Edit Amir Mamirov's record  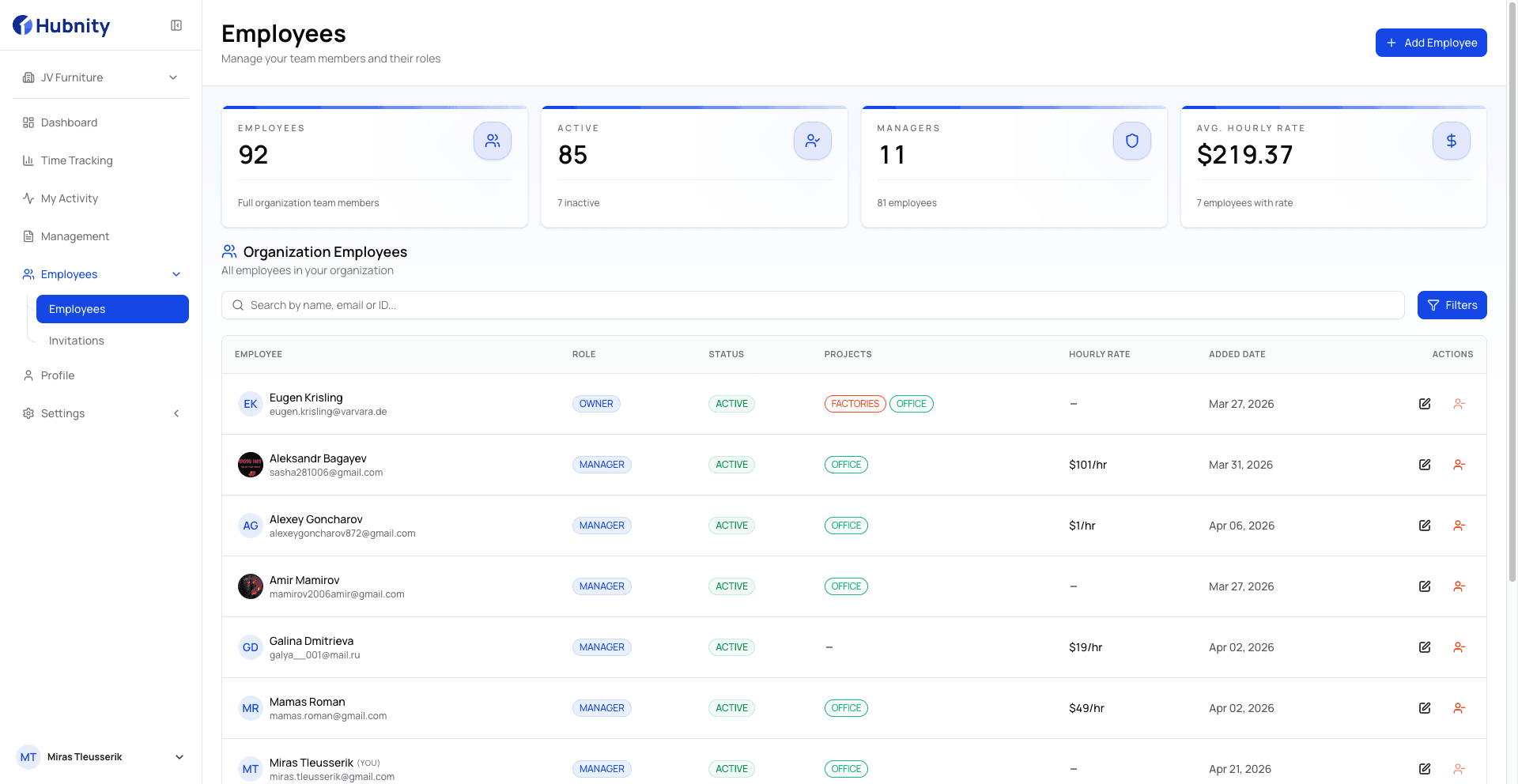[x=1425, y=586]
